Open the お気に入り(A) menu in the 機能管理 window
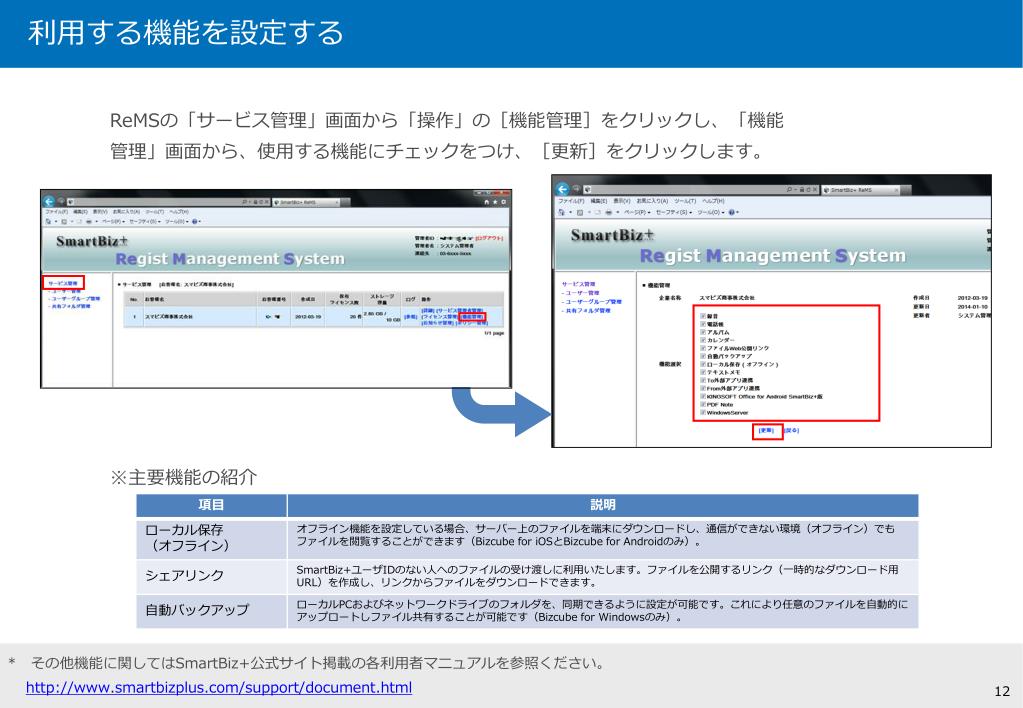1023x708 pixels. click(652, 201)
